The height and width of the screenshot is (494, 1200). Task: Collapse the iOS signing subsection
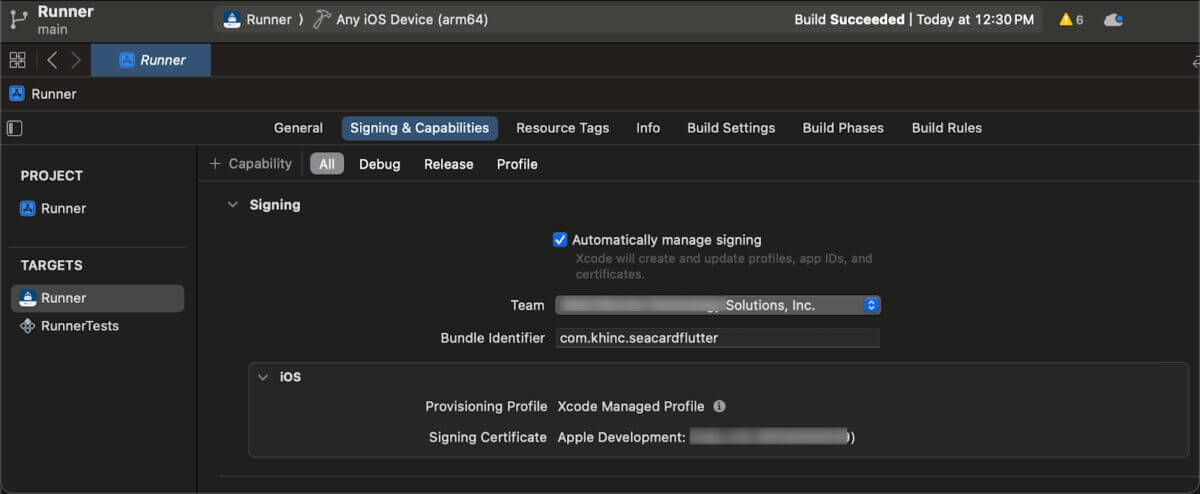(x=263, y=378)
